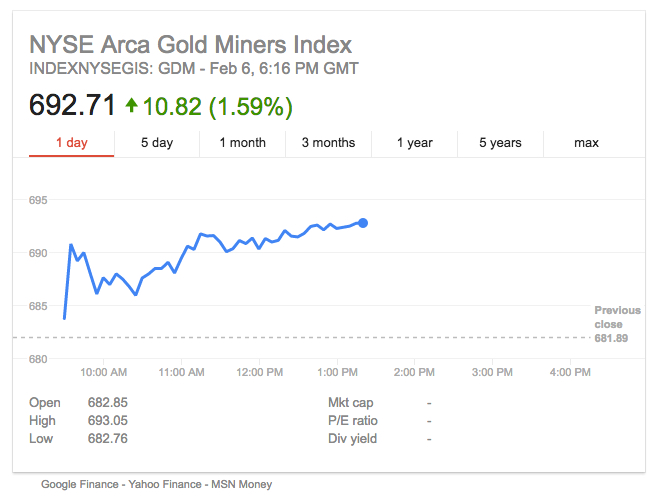Click the Previous close 681.89 label

(610, 324)
